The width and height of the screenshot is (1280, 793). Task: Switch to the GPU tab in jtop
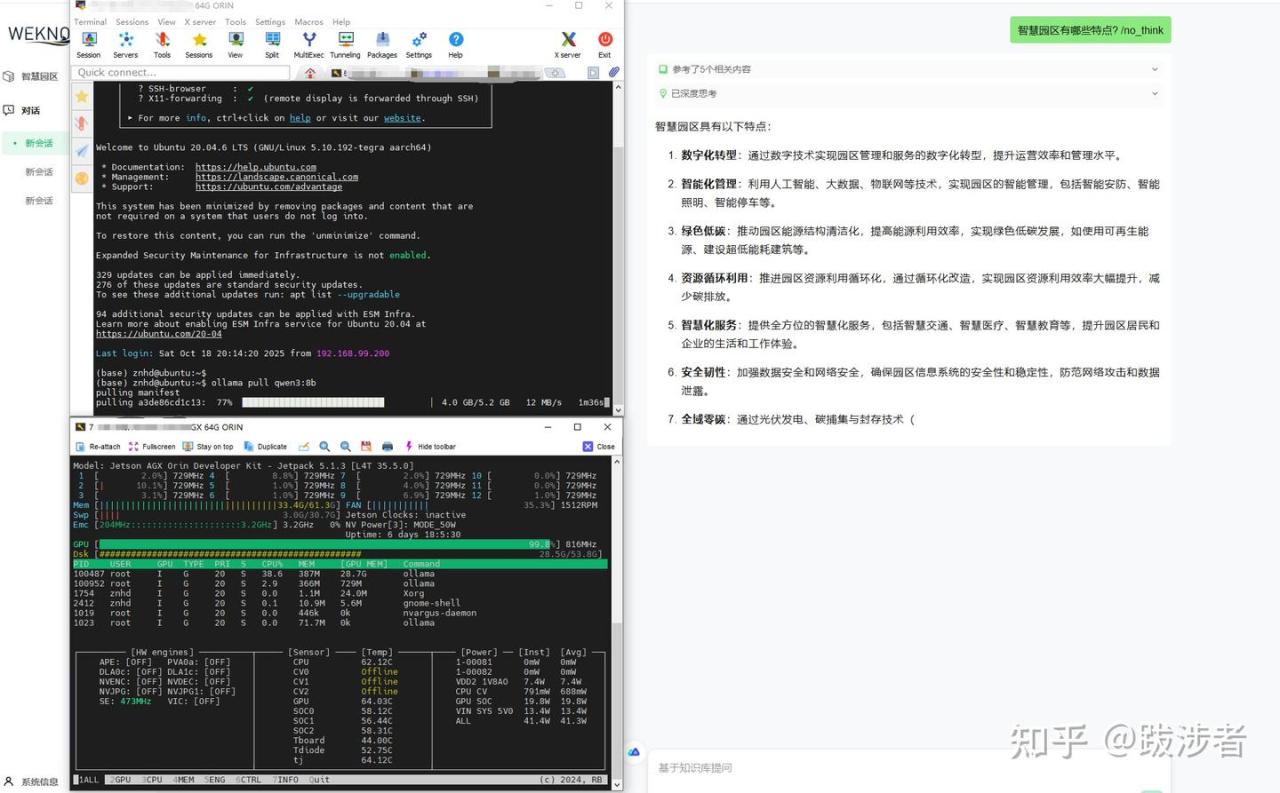coord(120,780)
